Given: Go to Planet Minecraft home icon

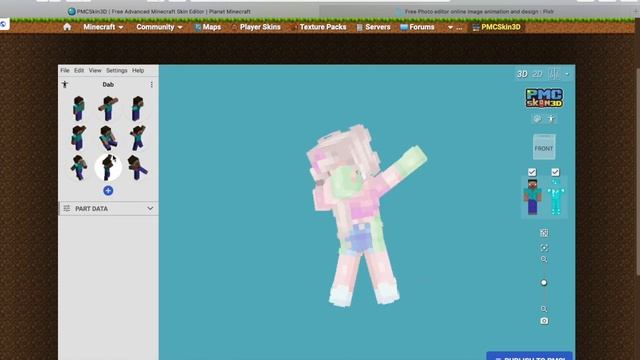Looking at the screenshot, I should point(67,27).
